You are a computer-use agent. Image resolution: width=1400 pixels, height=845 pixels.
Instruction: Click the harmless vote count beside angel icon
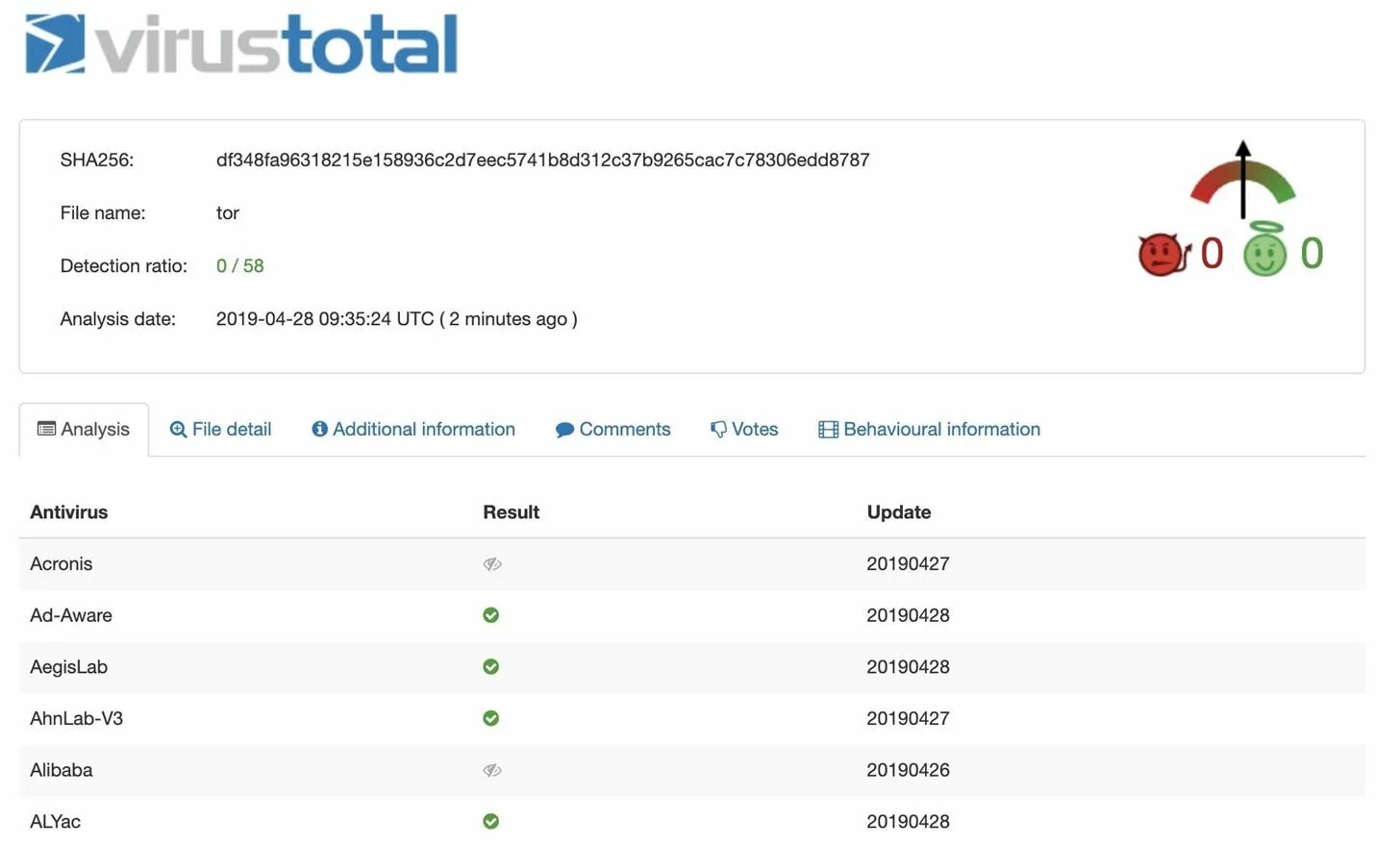click(x=1312, y=254)
